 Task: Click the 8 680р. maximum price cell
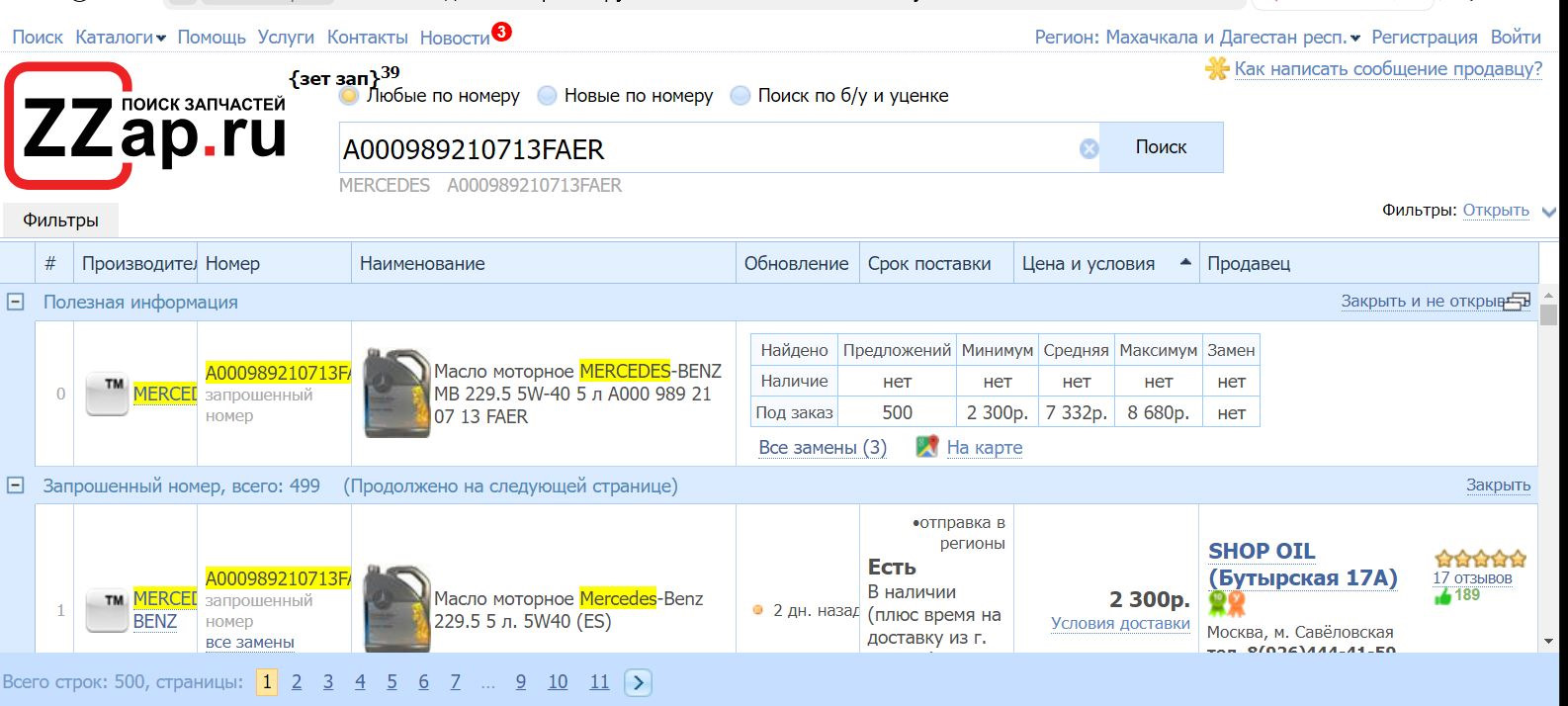[1158, 412]
